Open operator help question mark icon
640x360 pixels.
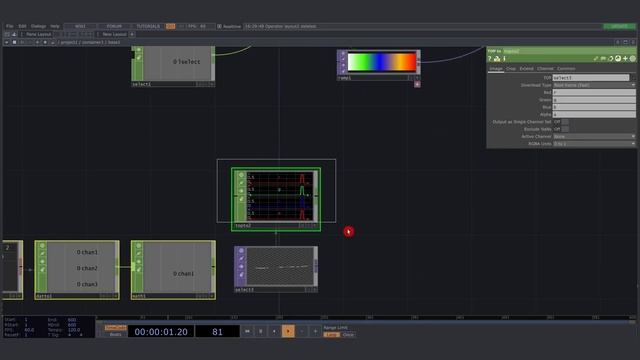[x=490, y=59]
